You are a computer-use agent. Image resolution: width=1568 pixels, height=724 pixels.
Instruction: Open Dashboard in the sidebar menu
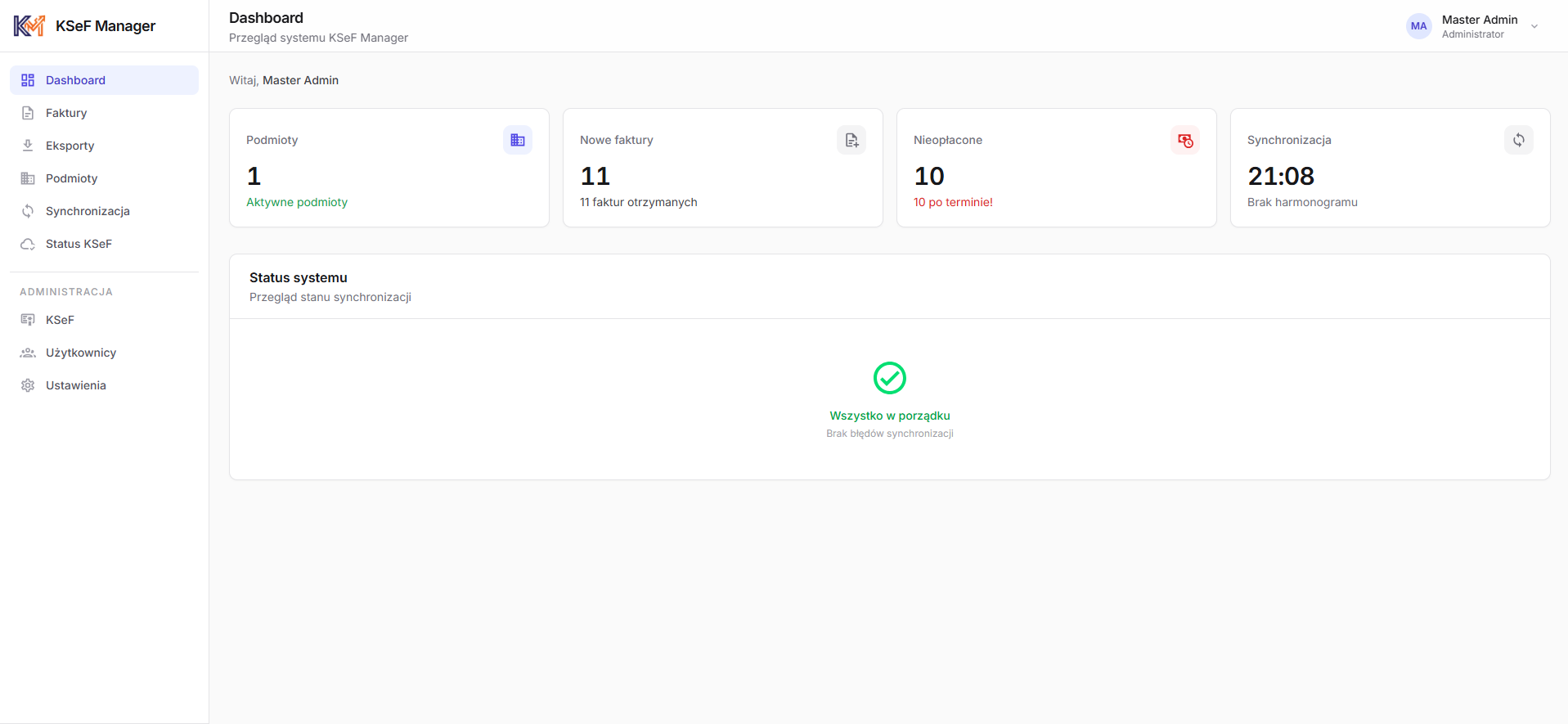(104, 80)
